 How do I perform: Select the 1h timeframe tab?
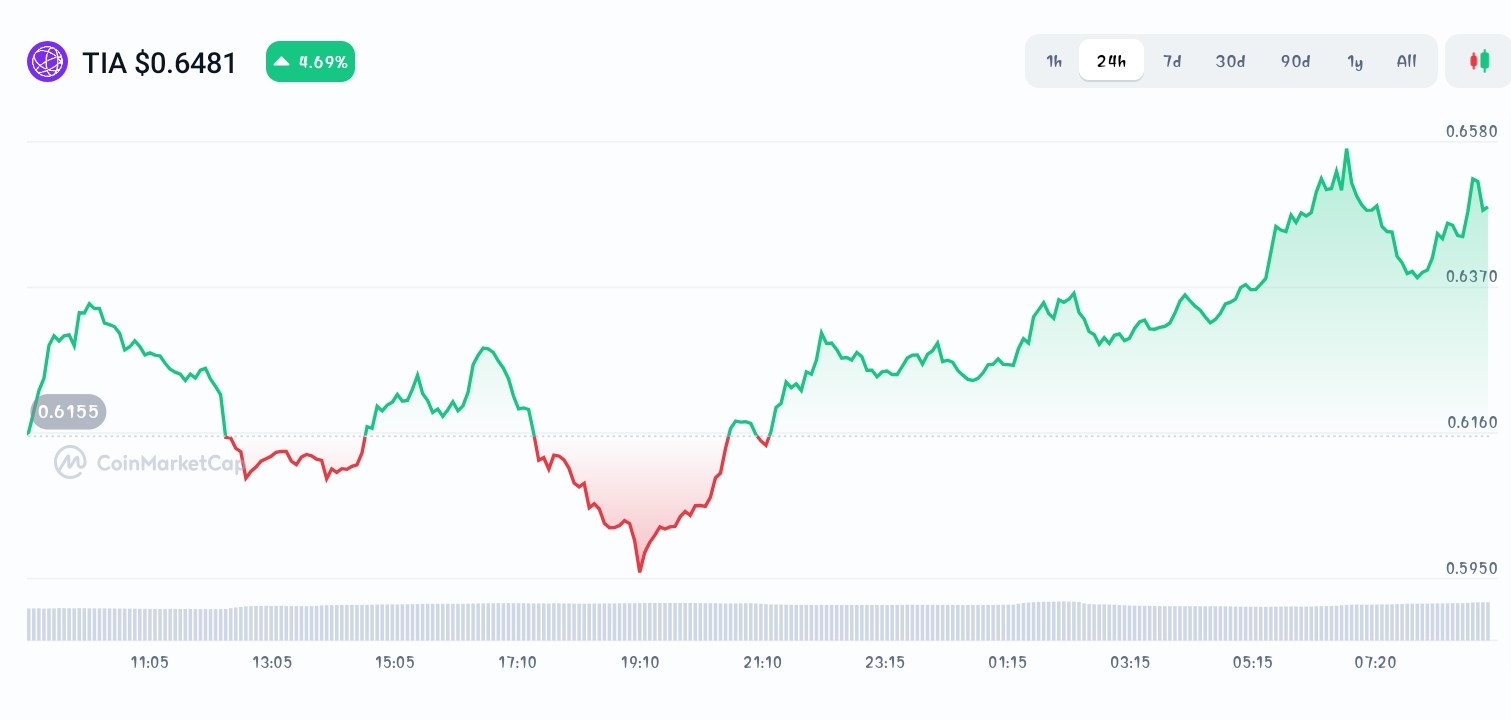pos(1054,61)
